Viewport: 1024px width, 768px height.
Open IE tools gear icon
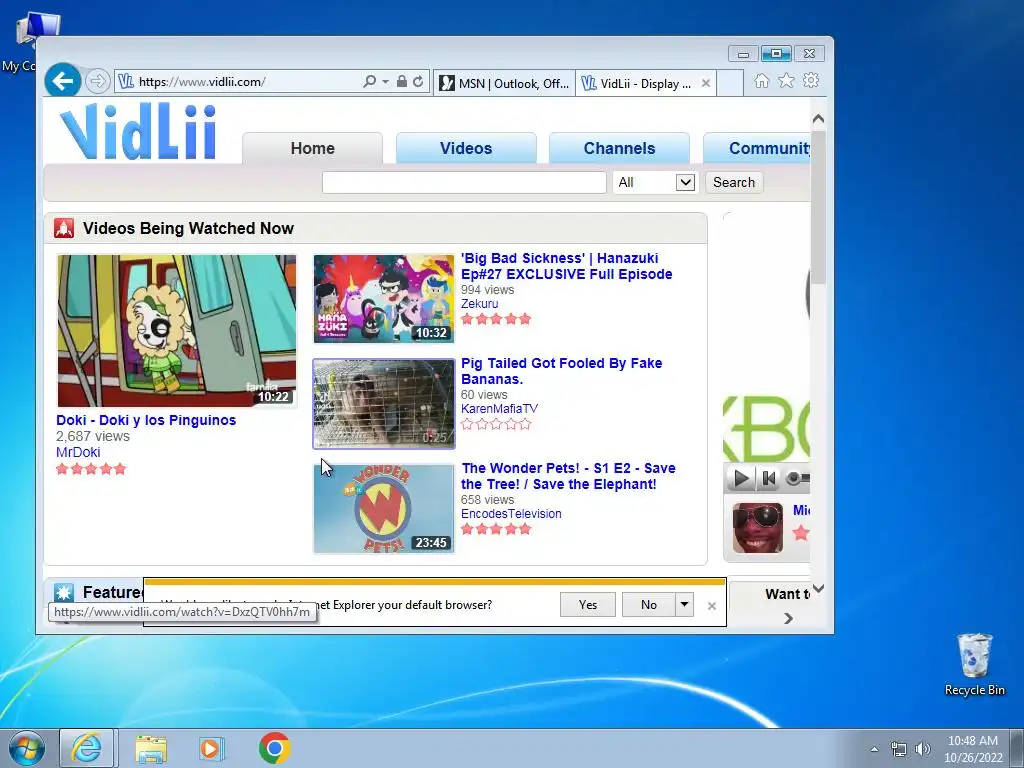point(811,80)
